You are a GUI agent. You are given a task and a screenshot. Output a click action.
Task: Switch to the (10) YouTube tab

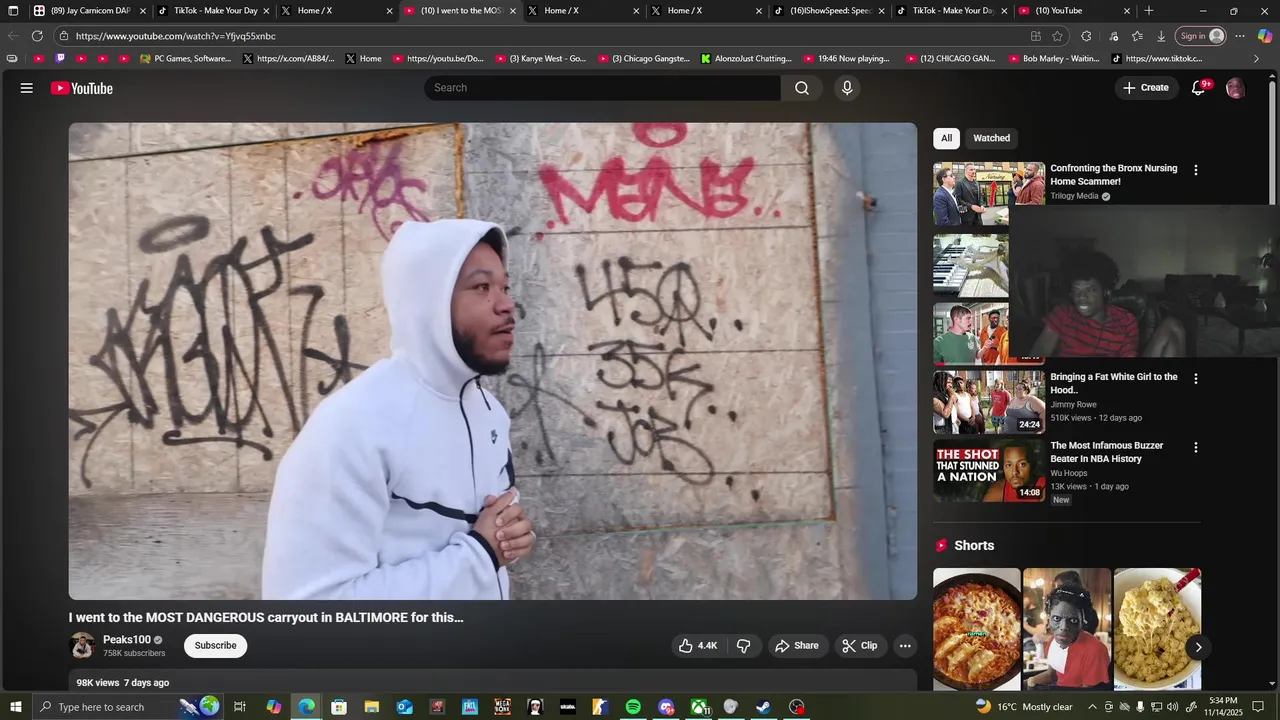click(x=1075, y=11)
